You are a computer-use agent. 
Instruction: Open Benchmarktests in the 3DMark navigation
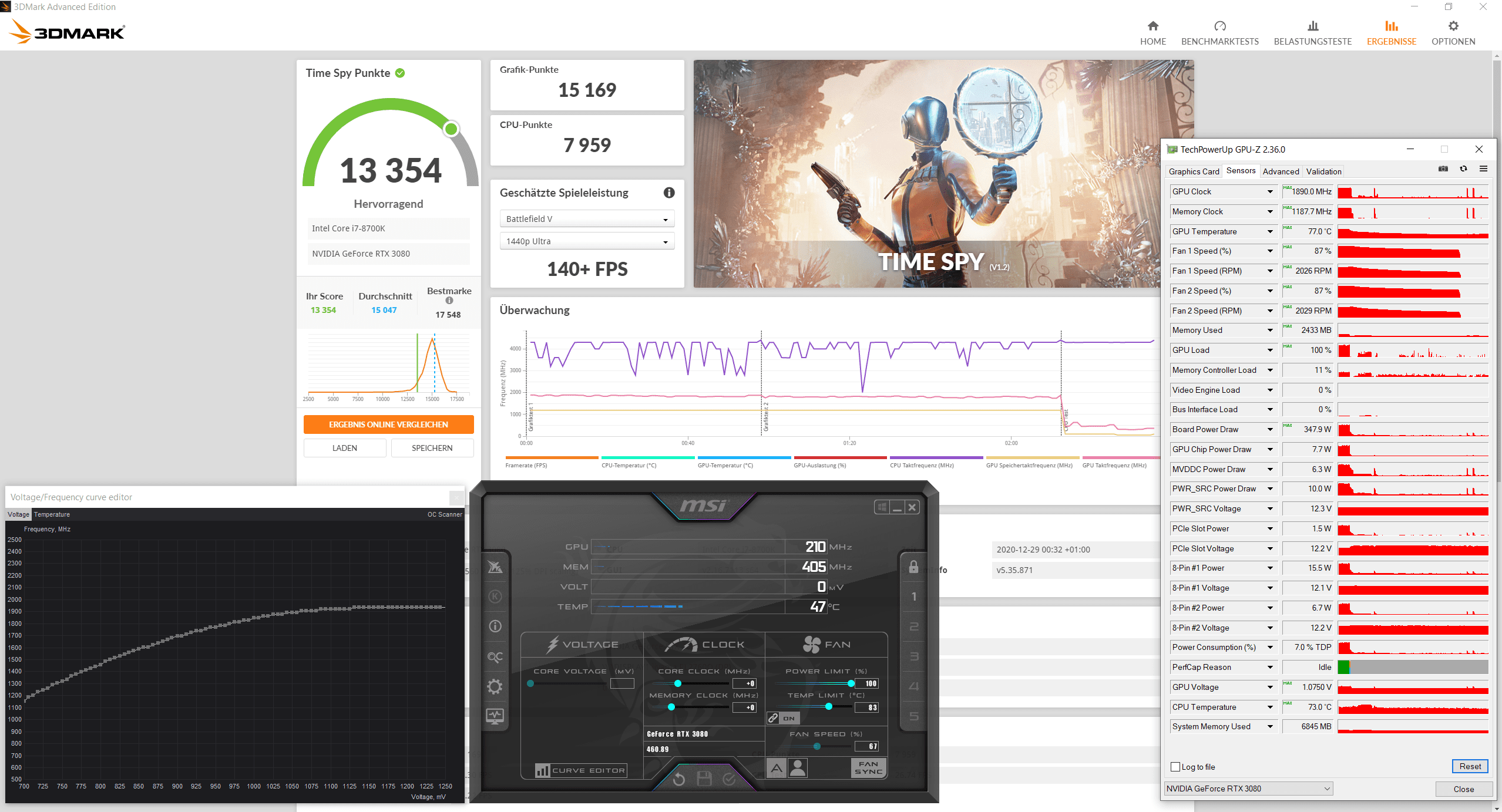(x=1219, y=33)
